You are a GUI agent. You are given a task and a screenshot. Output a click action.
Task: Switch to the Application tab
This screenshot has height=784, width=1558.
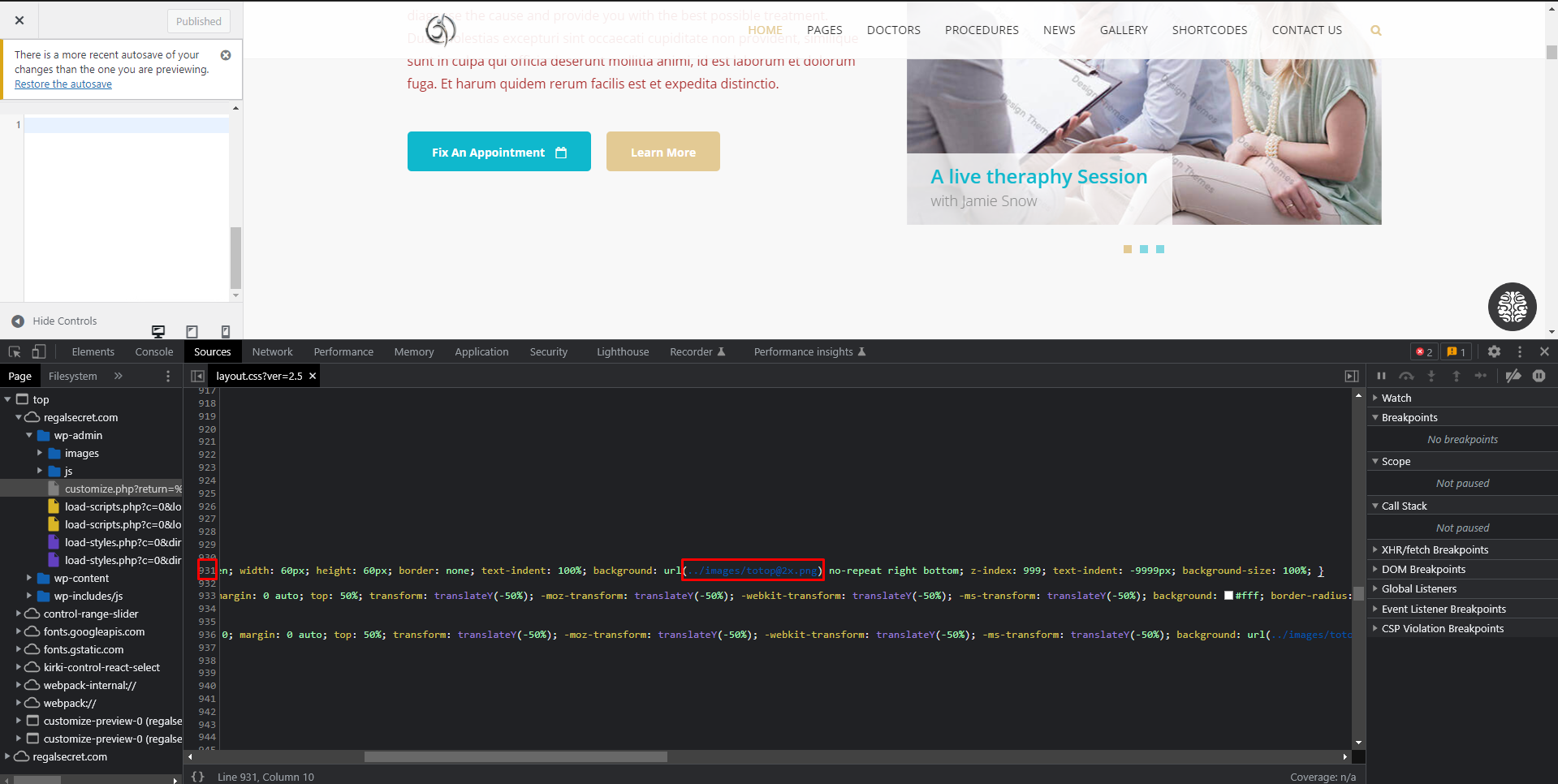(481, 351)
